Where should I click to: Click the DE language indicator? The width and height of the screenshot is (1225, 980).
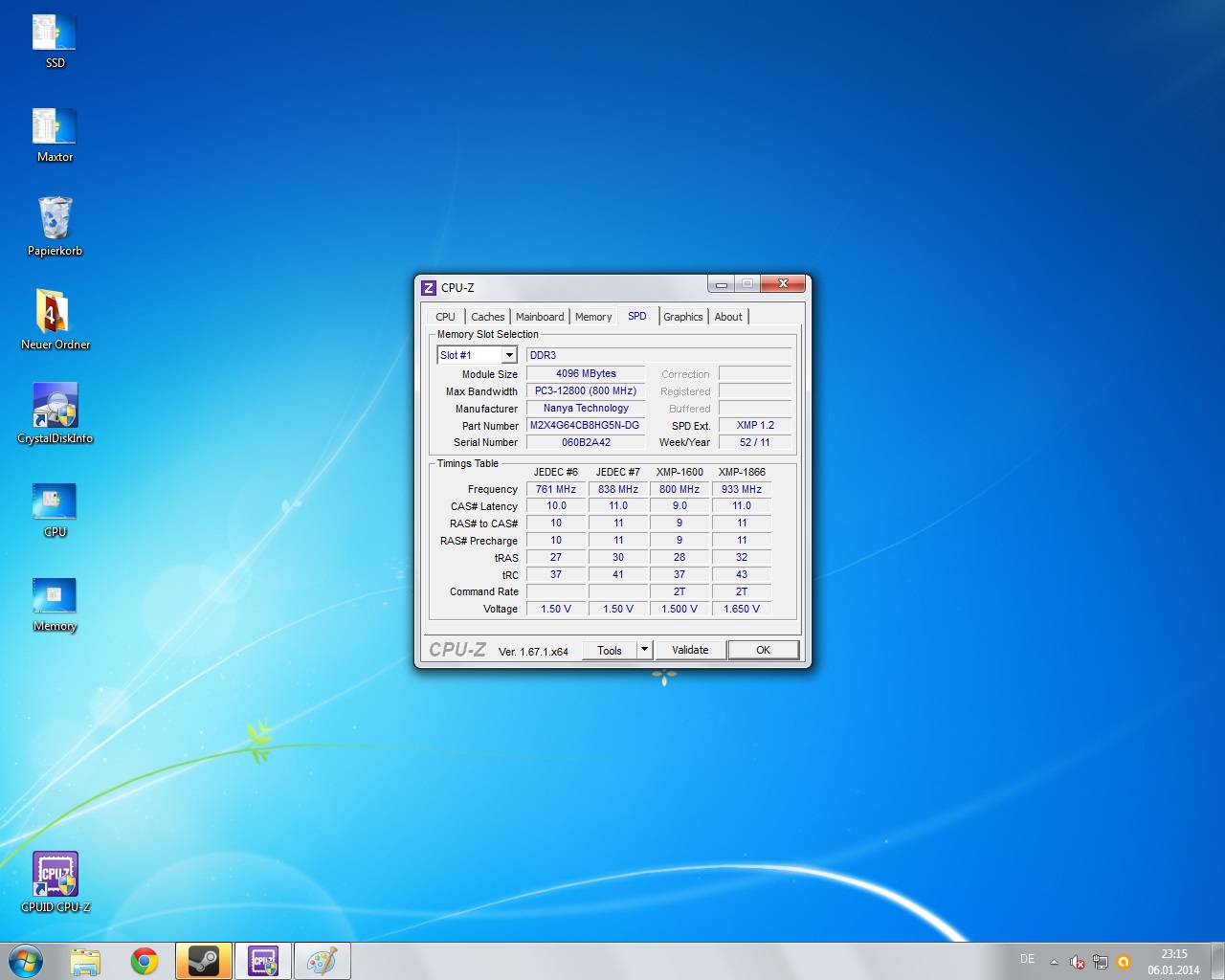pyautogui.click(x=1027, y=959)
